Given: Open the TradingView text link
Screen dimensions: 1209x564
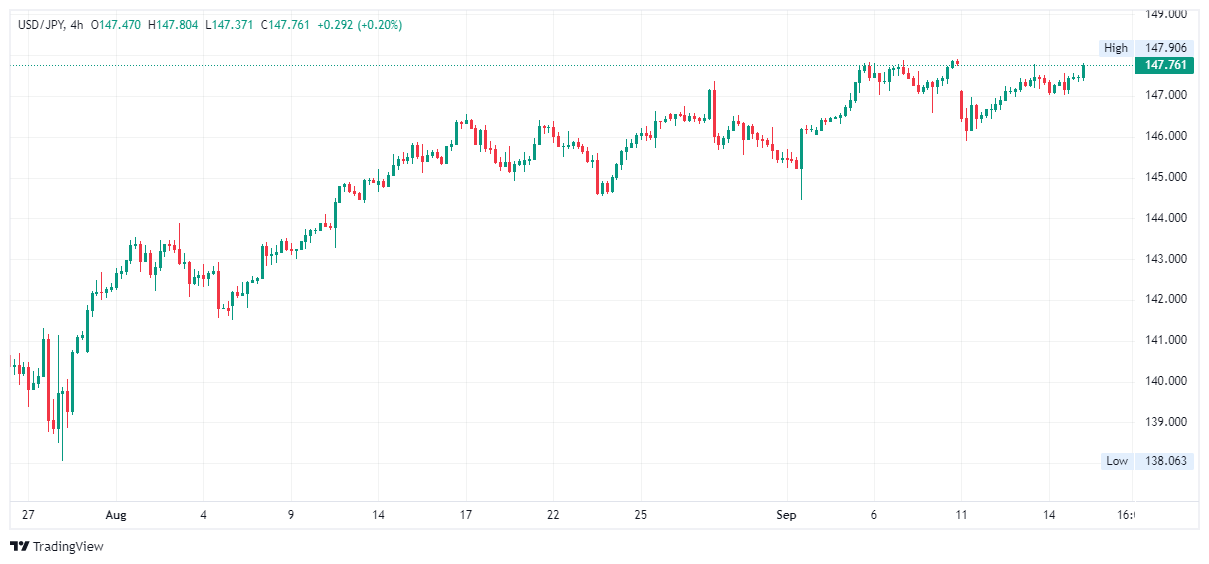Looking at the screenshot, I should 67,546.
